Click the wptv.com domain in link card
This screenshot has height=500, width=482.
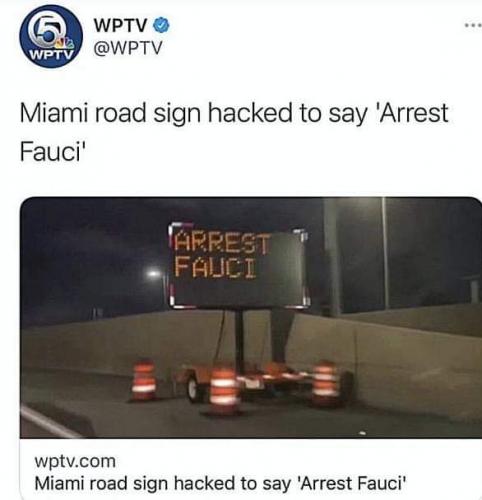[x=75, y=462]
